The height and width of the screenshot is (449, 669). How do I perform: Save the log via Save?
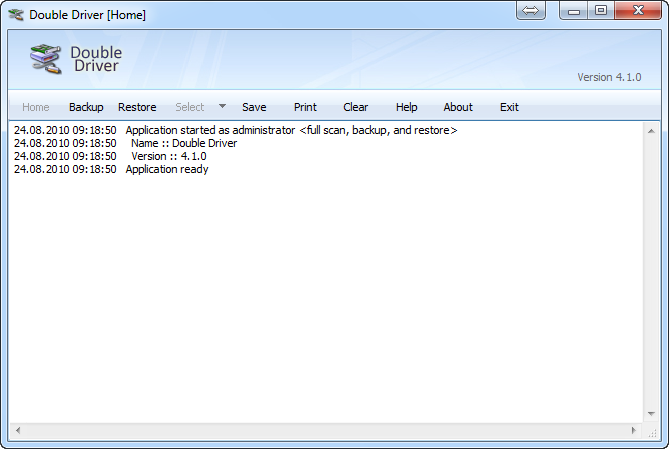(x=254, y=107)
